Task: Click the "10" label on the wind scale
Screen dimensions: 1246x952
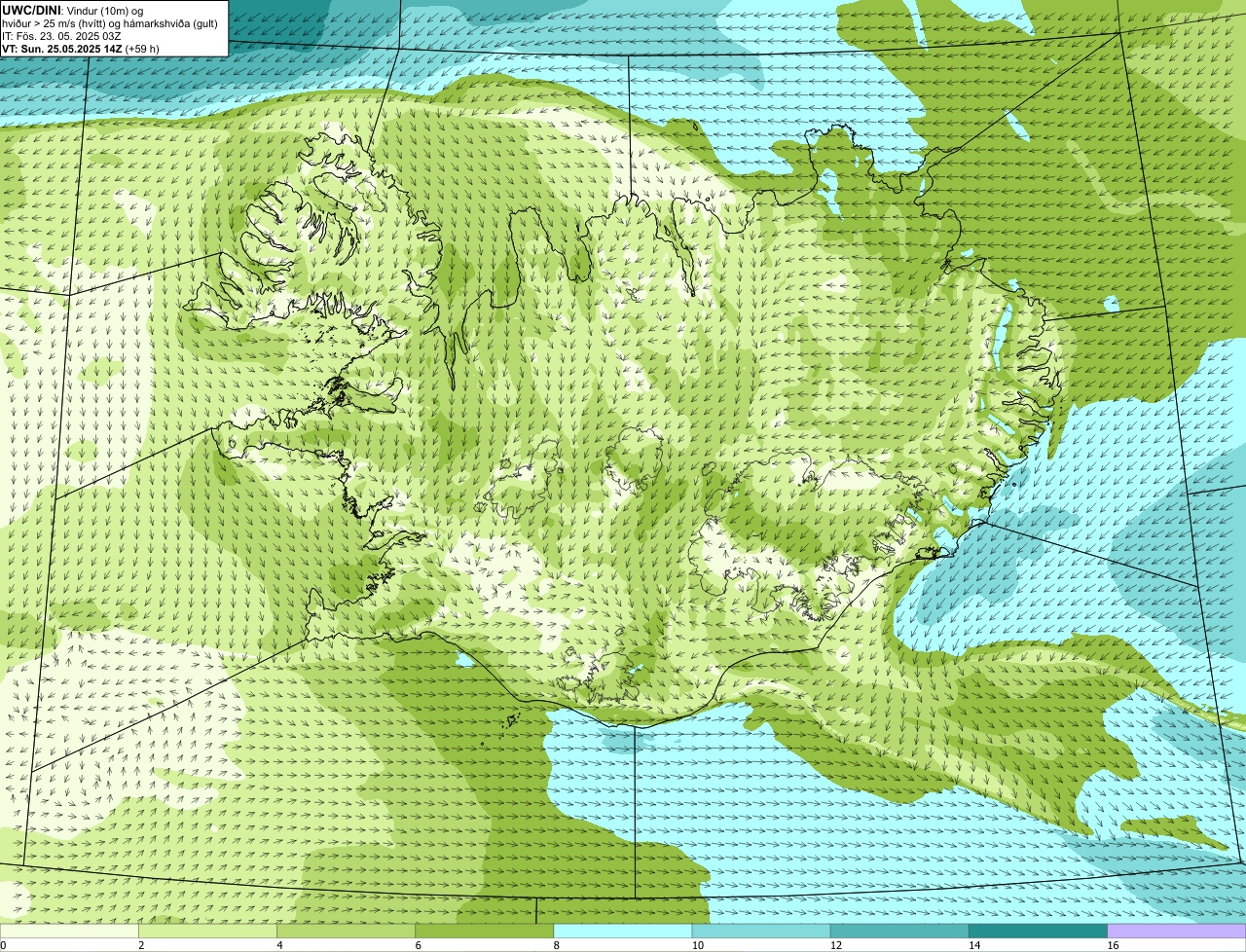Action: (x=698, y=945)
